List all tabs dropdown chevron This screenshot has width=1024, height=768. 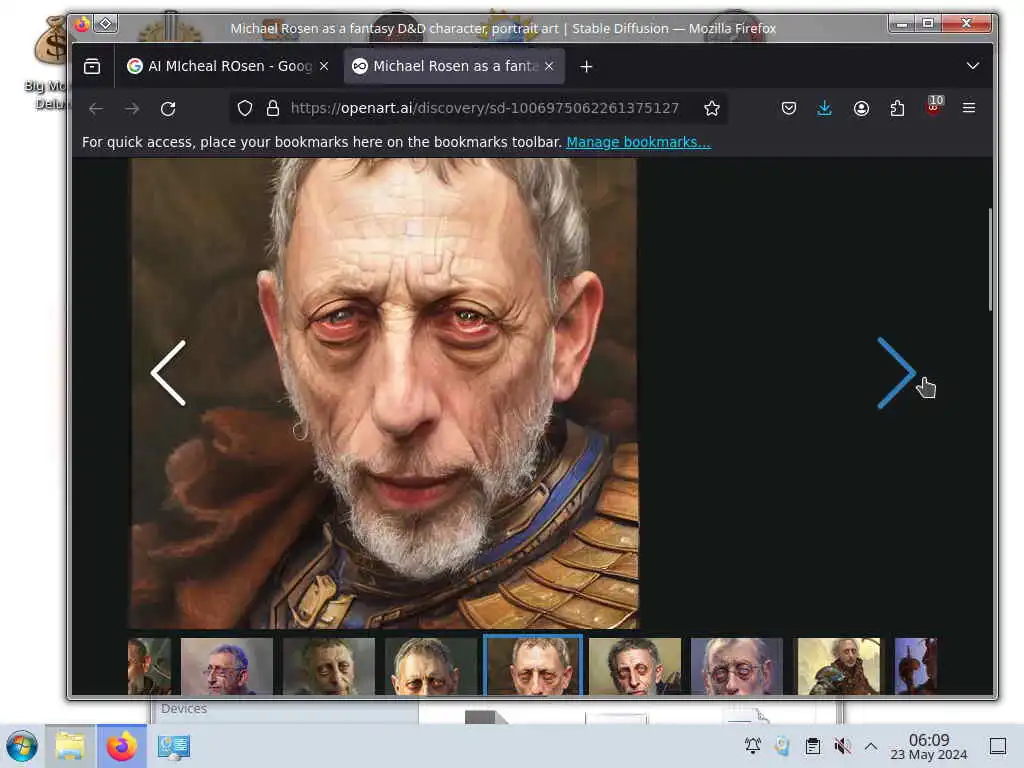pyautogui.click(x=972, y=66)
